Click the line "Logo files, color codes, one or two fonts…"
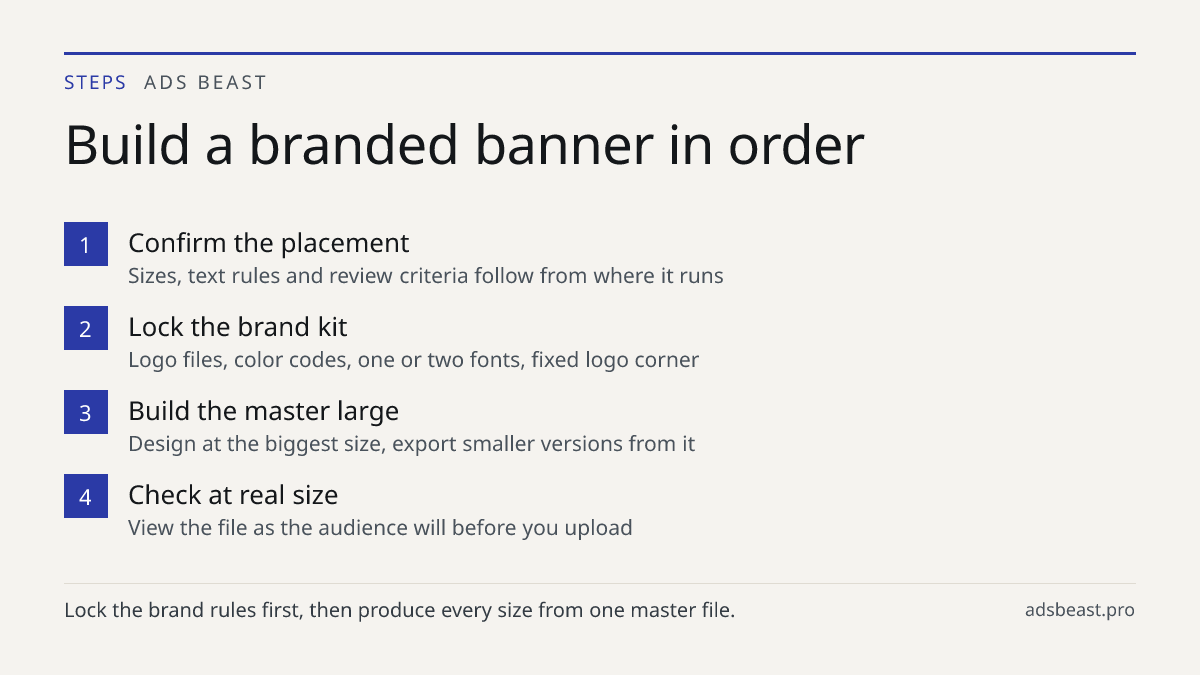1200x675 pixels. click(414, 359)
